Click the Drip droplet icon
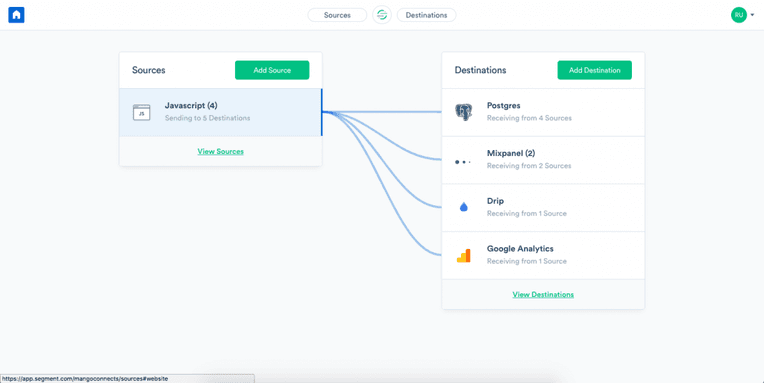The image size is (764, 383). click(x=463, y=207)
